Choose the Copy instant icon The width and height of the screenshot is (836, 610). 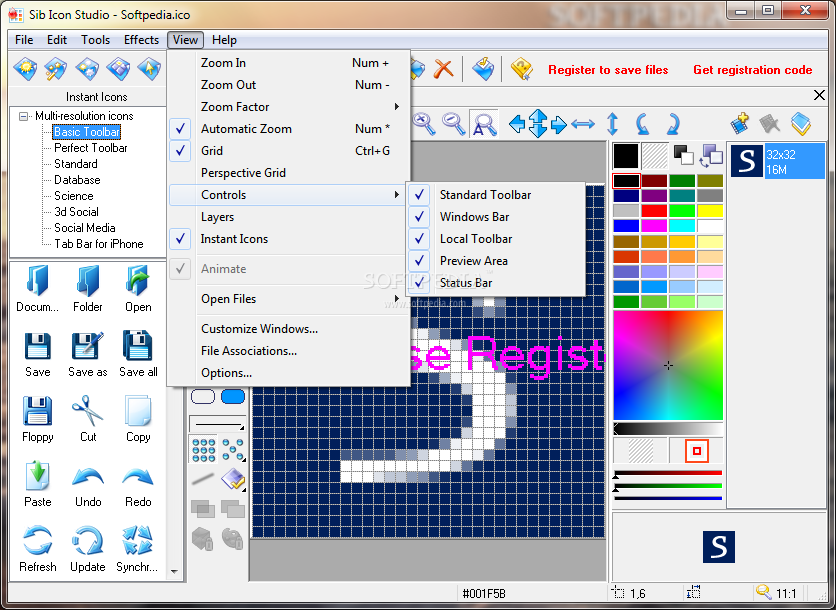tap(138, 419)
